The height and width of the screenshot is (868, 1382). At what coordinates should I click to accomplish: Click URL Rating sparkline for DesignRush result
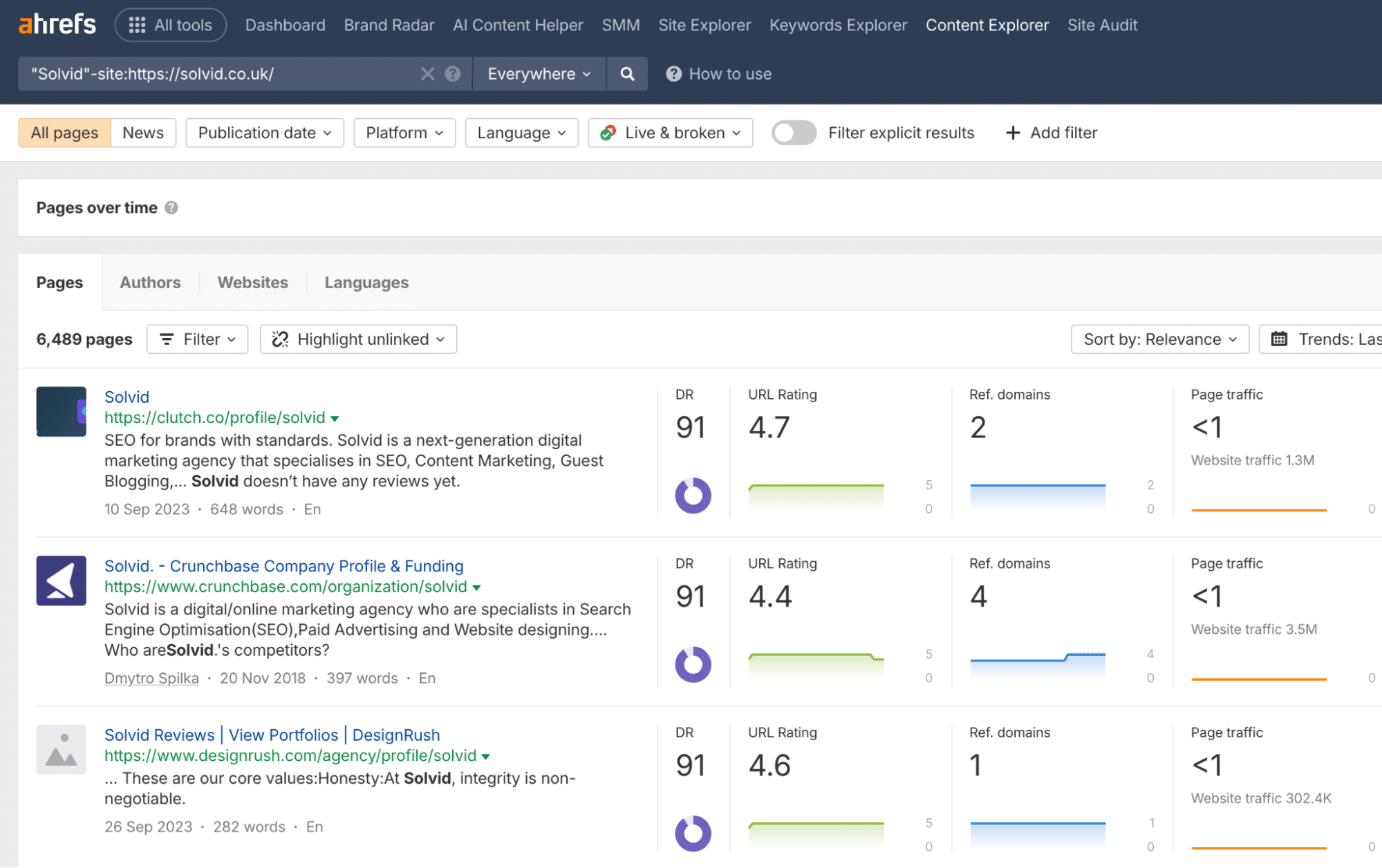click(816, 835)
